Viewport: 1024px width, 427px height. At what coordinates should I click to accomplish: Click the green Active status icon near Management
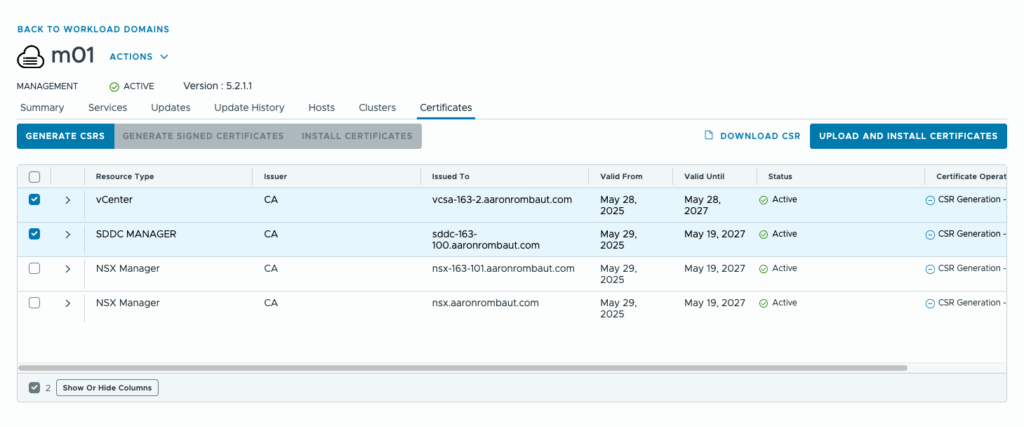pyautogui.click(x=114, y=87)
